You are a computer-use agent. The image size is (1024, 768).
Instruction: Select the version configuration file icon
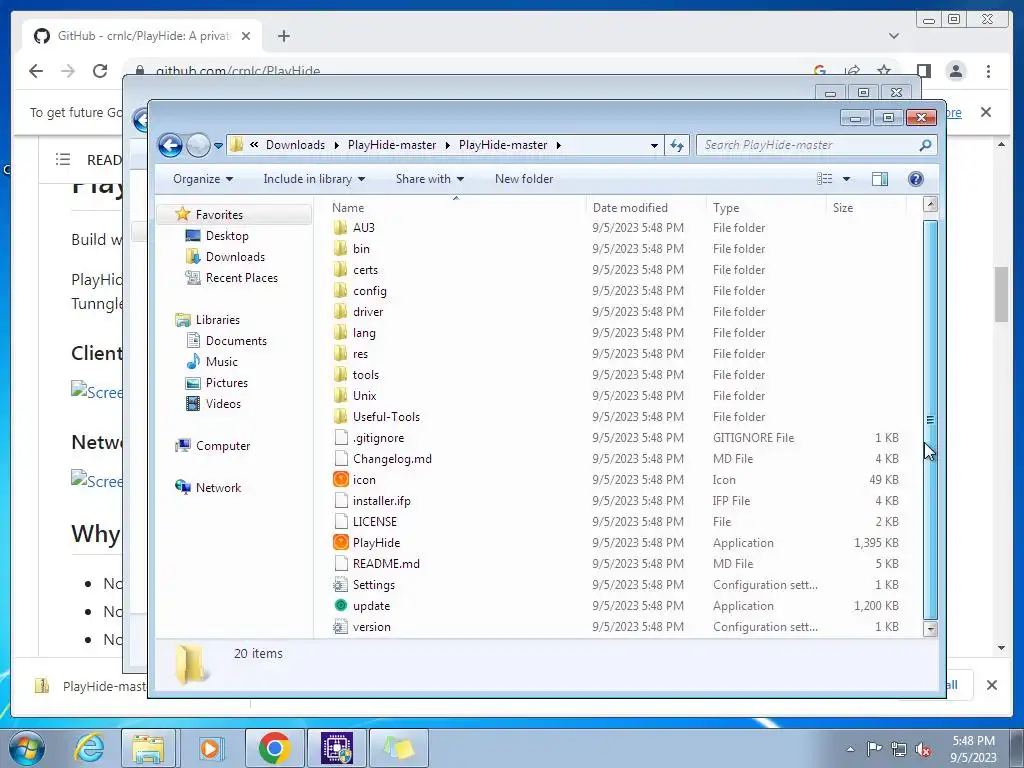tap(340, 626)
